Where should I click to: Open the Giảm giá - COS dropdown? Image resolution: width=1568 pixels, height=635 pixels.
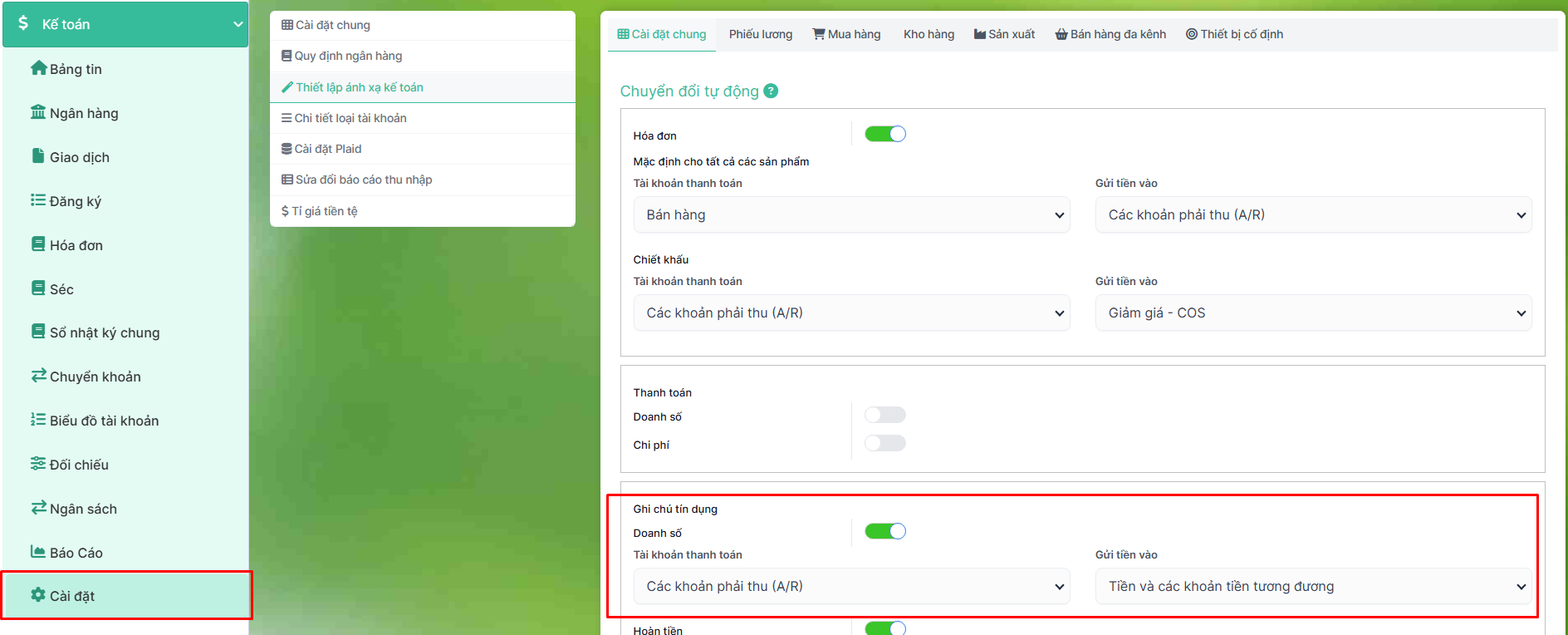coord(1313,313)
